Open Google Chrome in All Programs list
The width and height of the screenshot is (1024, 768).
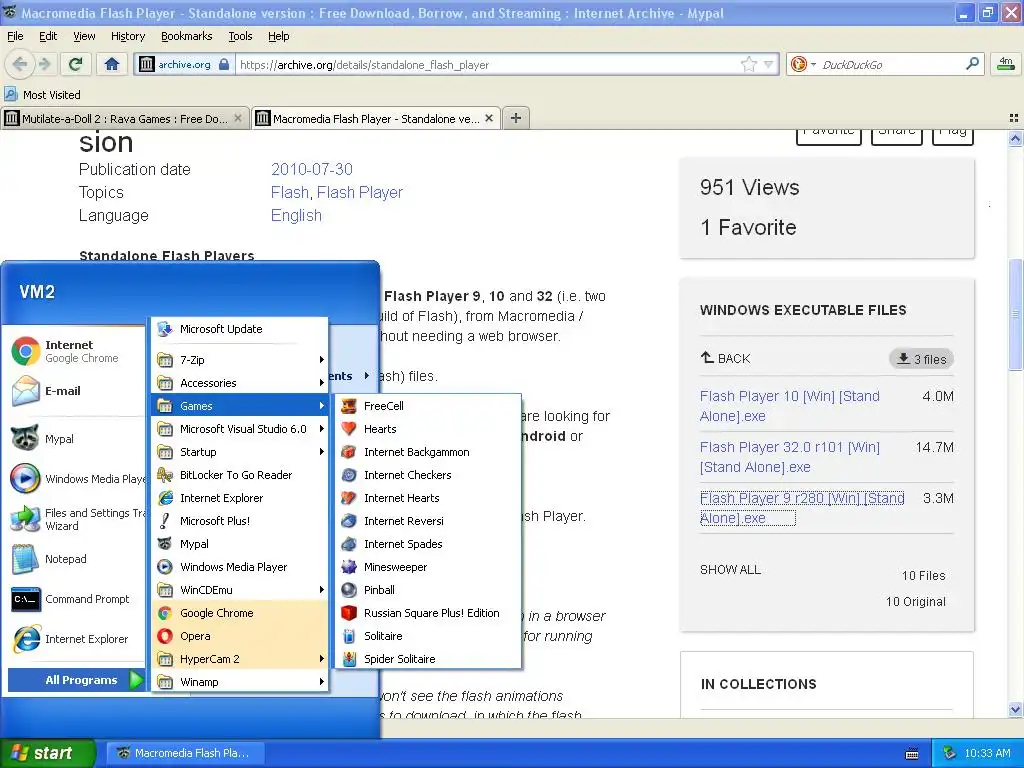pos(240,613)
